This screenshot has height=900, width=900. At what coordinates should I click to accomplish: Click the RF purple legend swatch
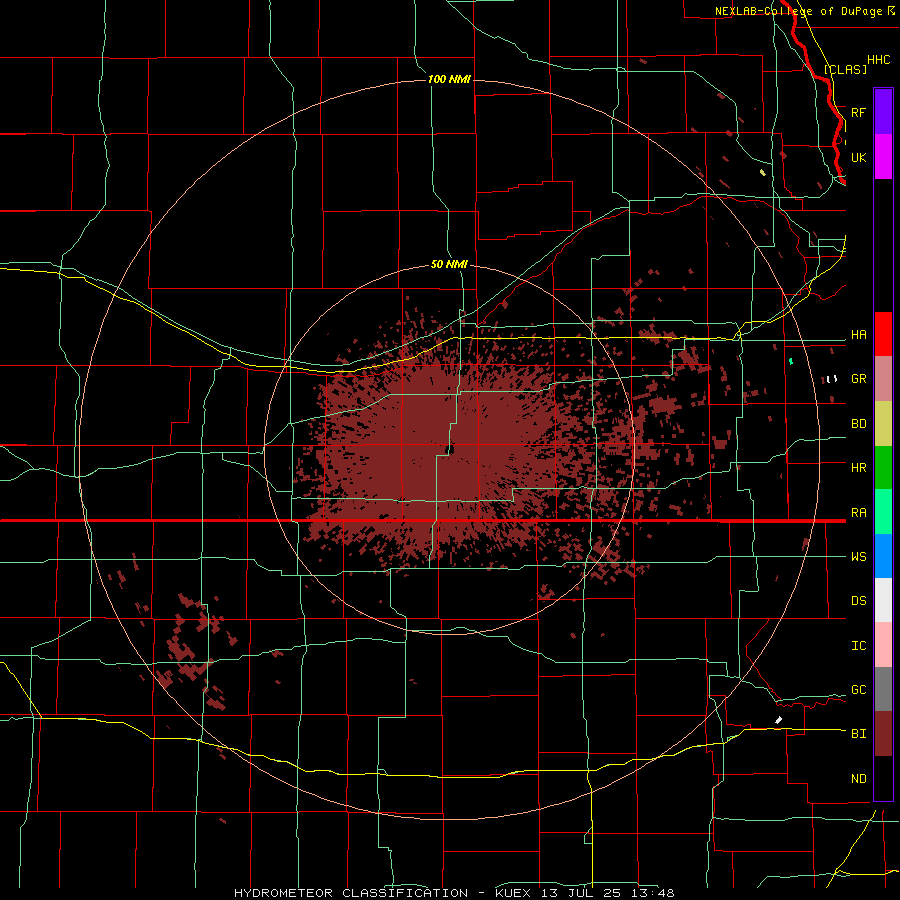tap(883, 112)
